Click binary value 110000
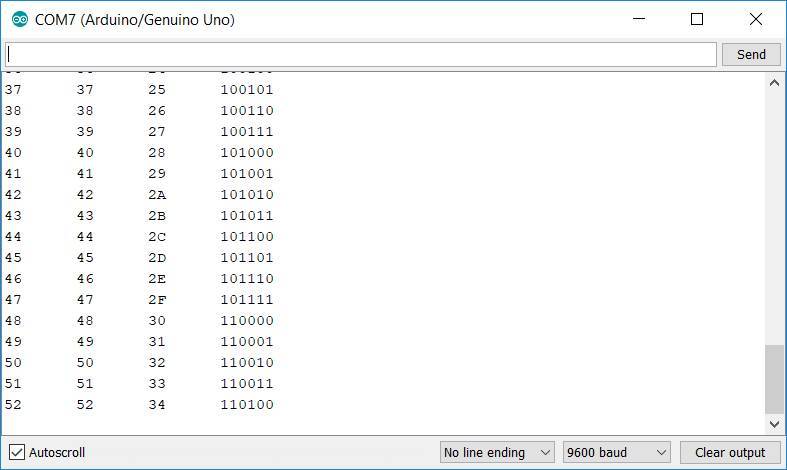The image size is (787, 470). 247,320
